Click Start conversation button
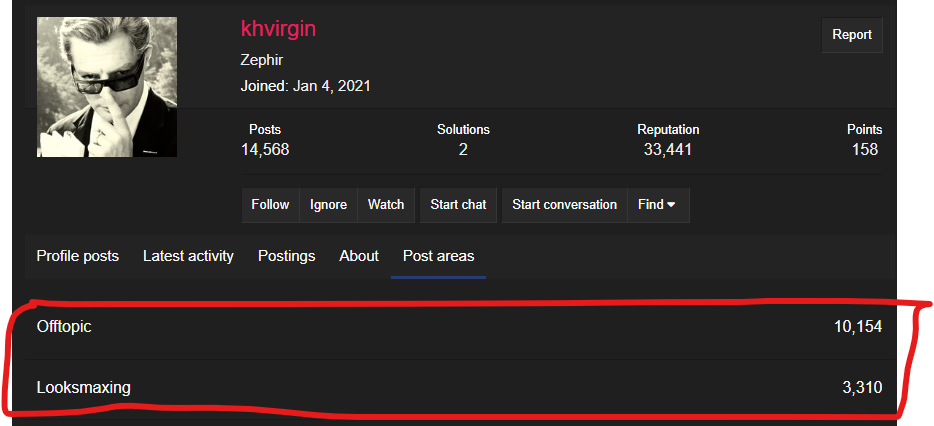Image resolution: width=934 pixels, height=426 pixels. click(x=564, y=205)
